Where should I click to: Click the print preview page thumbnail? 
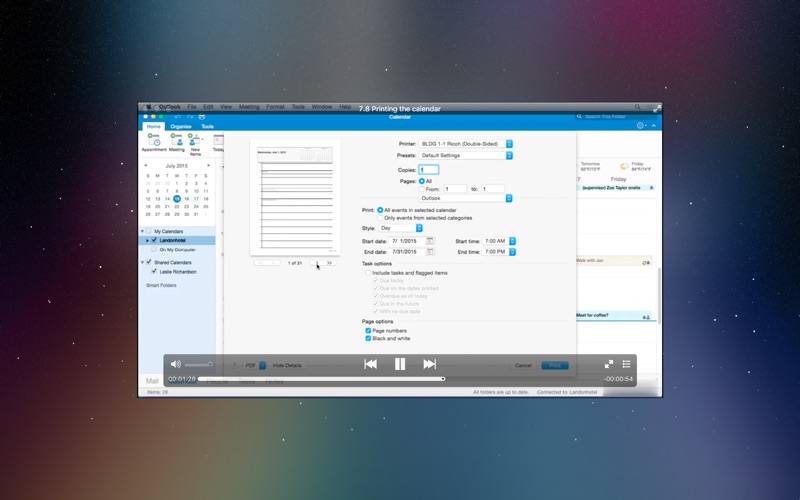[295, 197]
